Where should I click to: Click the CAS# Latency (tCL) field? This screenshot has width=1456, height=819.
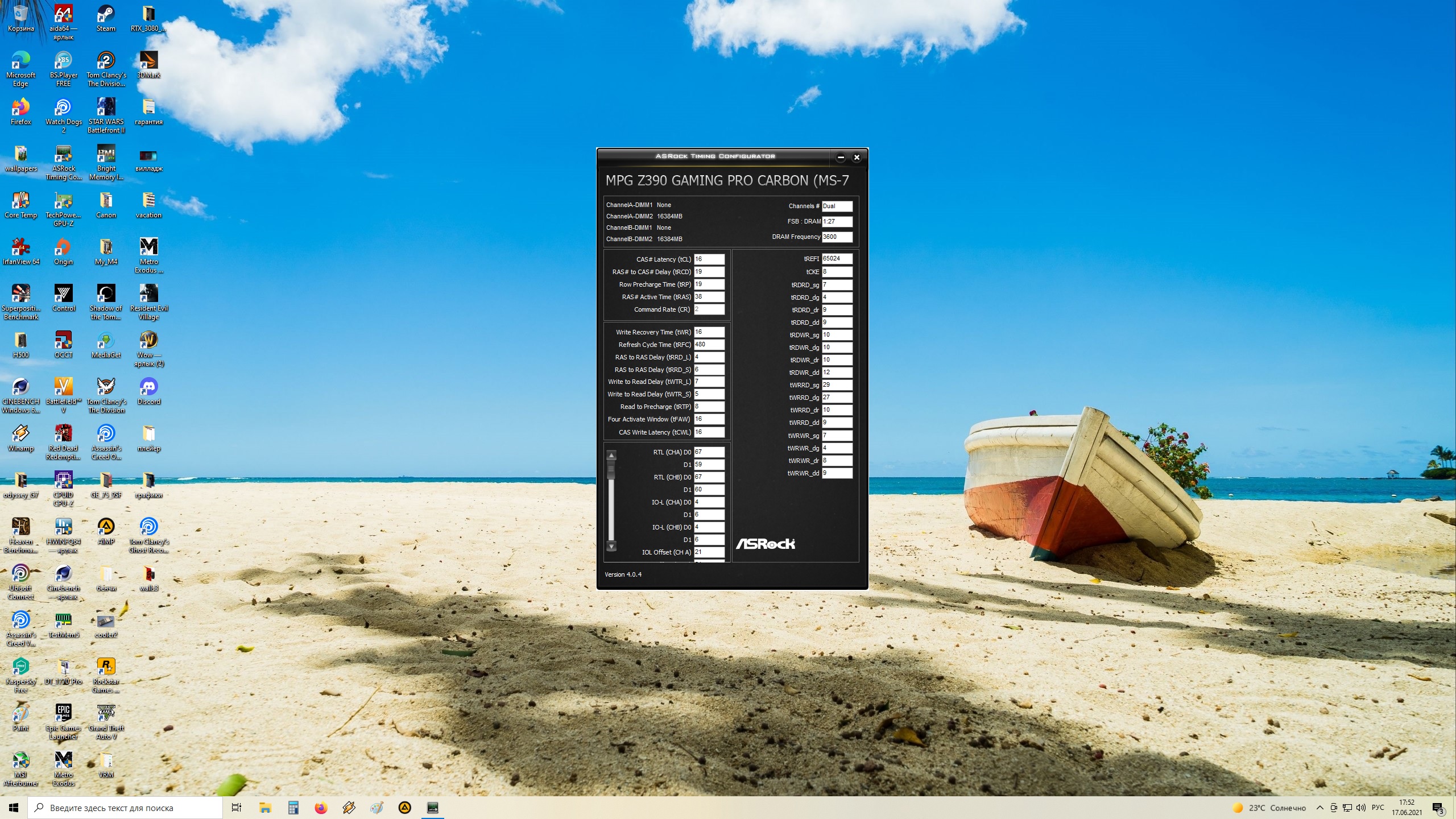click(x=709, y=259)
